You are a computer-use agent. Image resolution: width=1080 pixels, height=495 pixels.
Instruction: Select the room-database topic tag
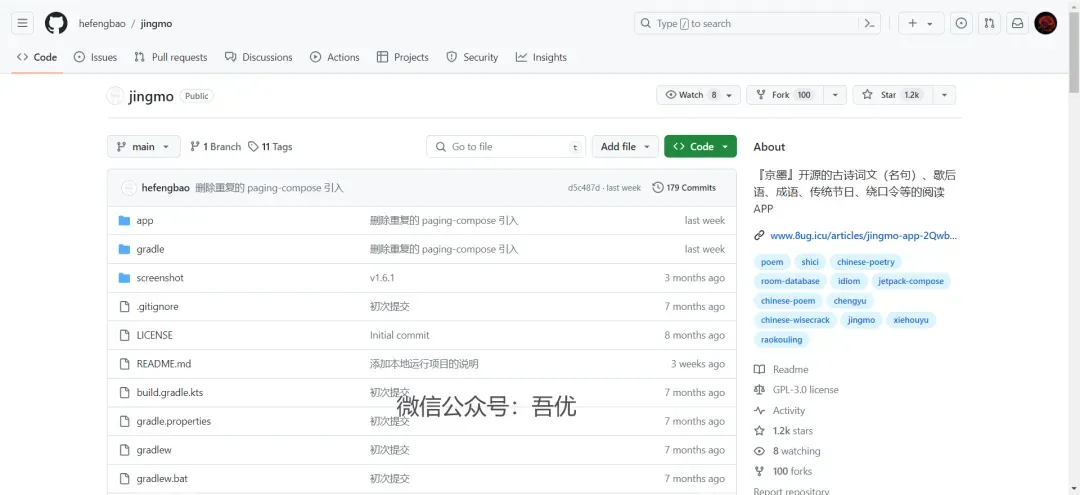(790, 281)
